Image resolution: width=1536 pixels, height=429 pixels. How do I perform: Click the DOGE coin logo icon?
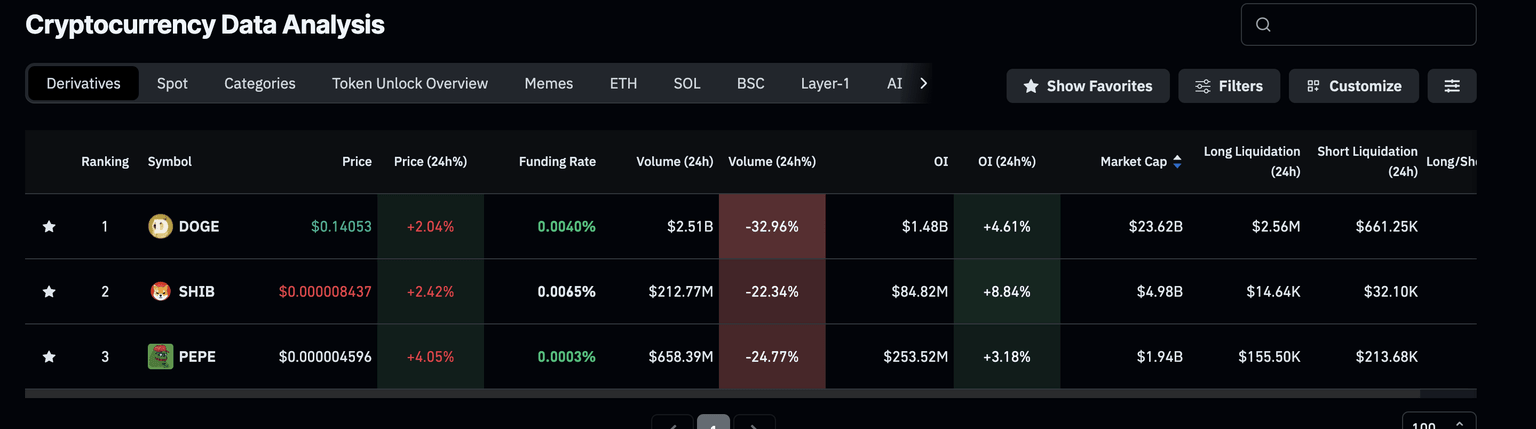tap(160, 227)
